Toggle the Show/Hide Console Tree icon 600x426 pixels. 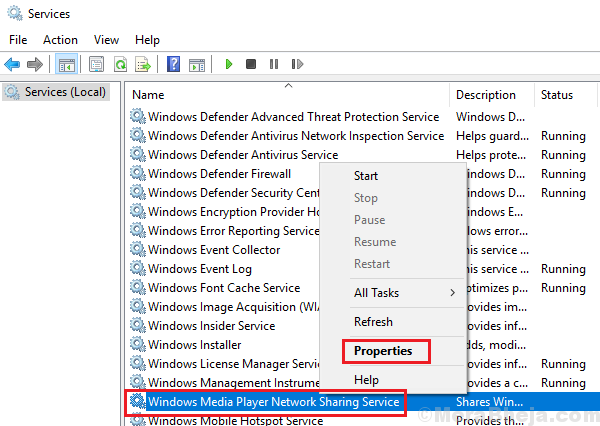tap(67, 64)
